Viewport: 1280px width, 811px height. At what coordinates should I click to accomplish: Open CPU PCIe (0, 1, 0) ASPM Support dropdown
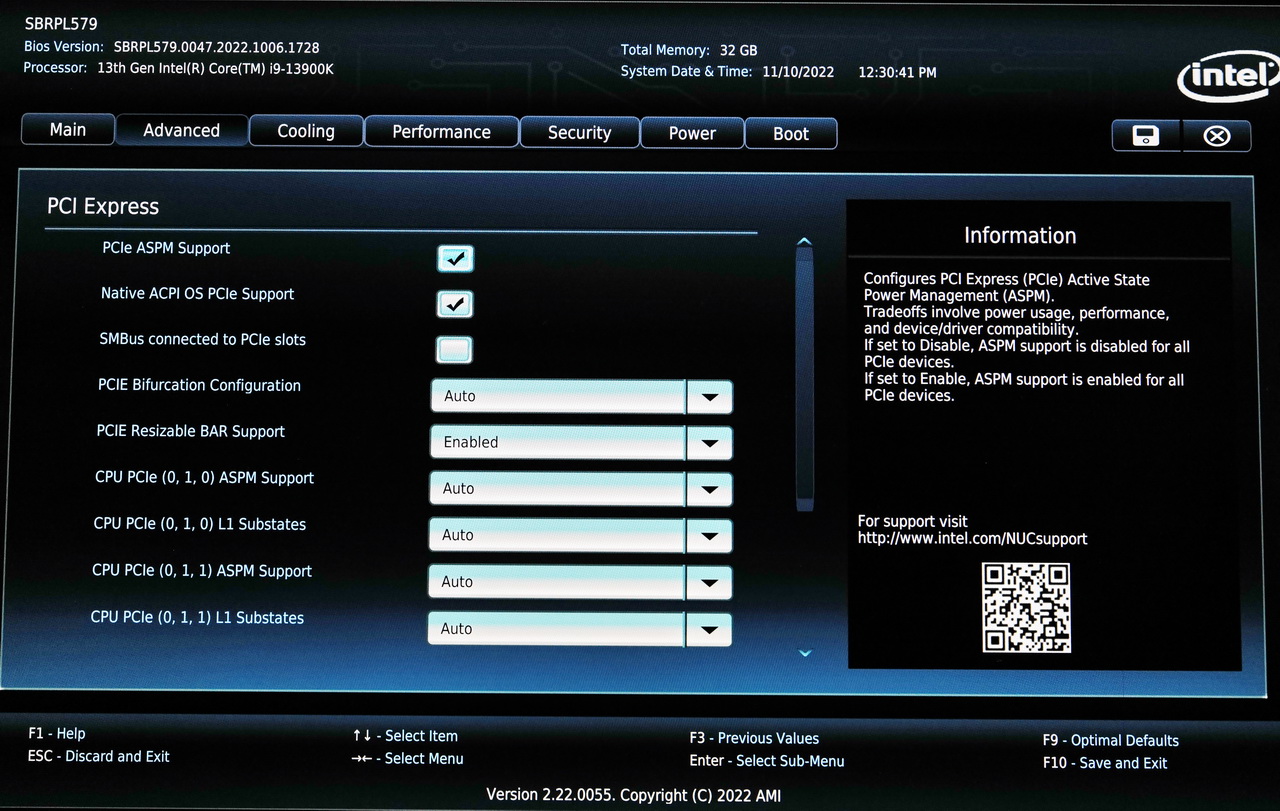pyautogui.click(x=581, y=489)
